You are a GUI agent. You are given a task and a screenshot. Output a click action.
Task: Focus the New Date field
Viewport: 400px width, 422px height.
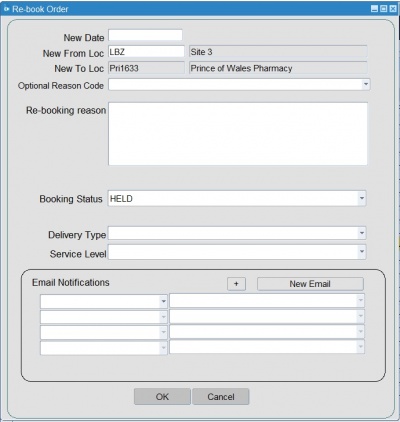tap(145, 35)
